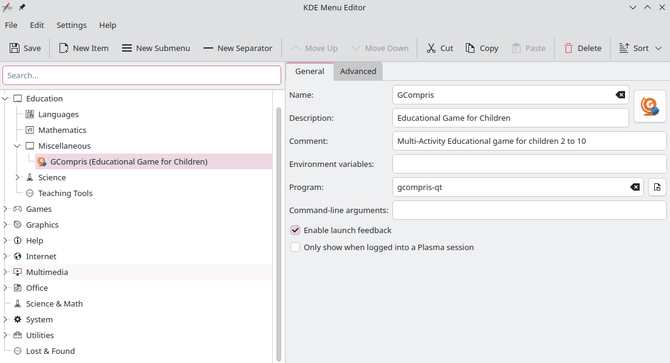The height and width of the screenshot is (363, 670).
Task: Expand the Utilities category
Action: (x=5, y=336)
